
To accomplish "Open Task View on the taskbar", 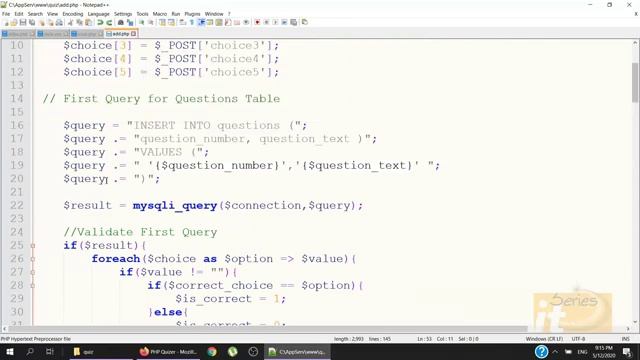I will (x=50, y=351).
